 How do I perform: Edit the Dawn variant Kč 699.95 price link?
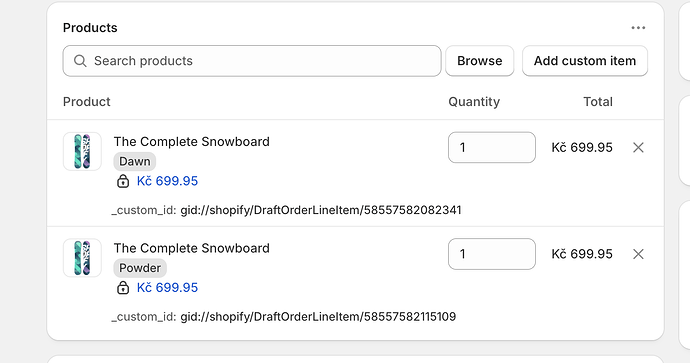[x=167, y=181]
